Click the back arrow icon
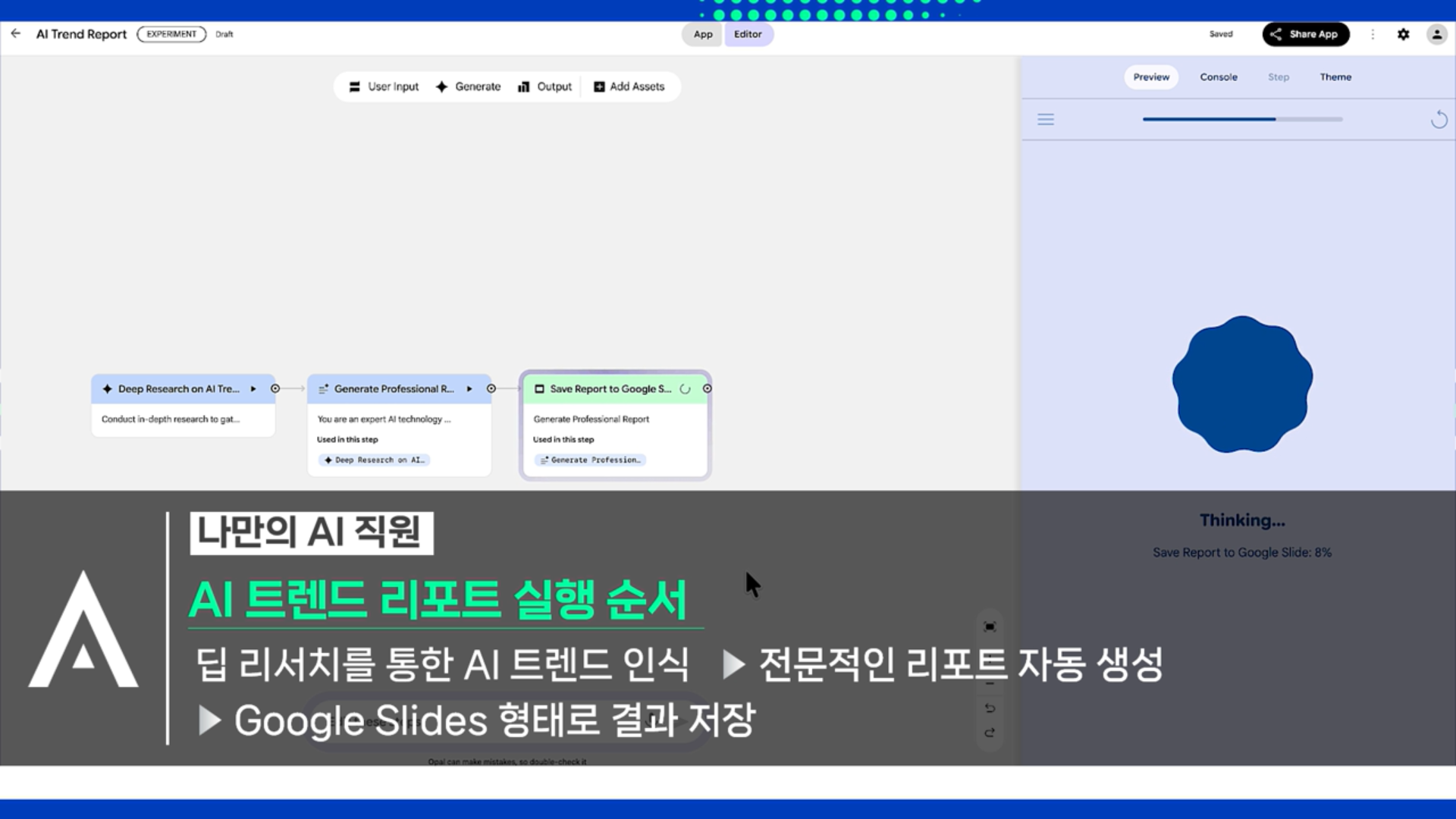Screen dimensions: 1456x819 (16, 33)
